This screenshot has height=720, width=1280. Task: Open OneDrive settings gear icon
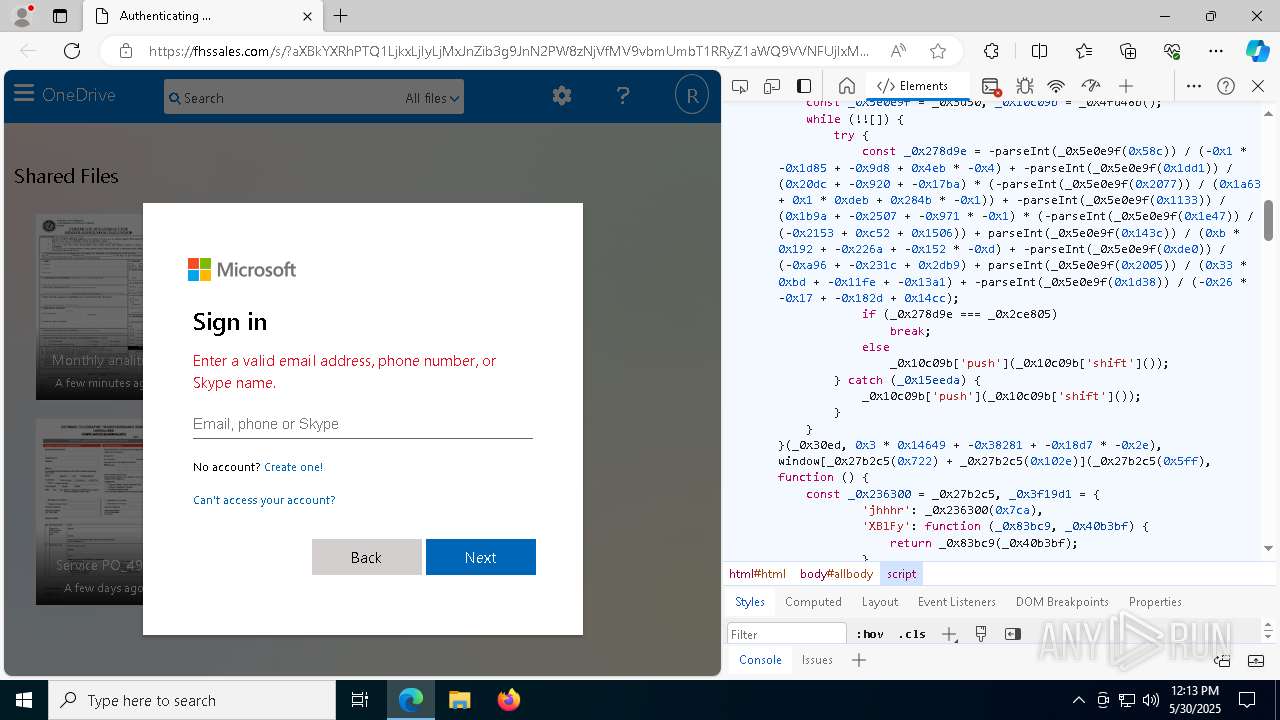pyautogui.click(x=562, y=96)
